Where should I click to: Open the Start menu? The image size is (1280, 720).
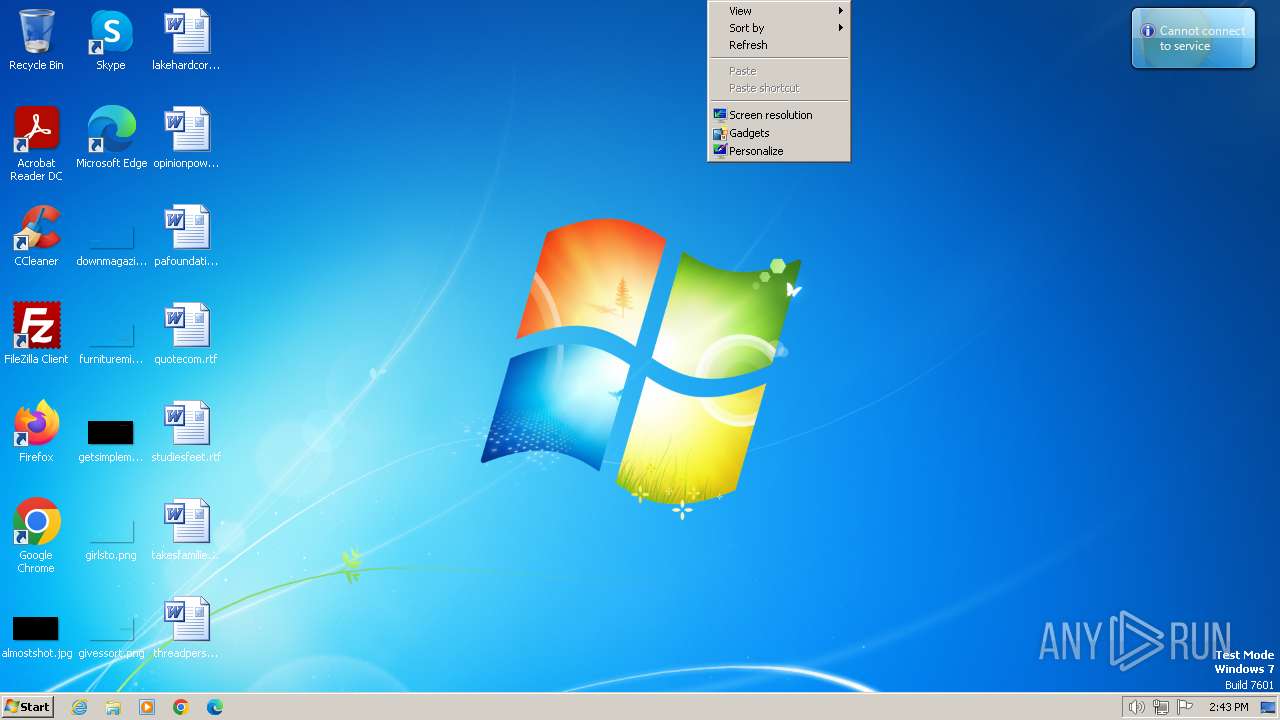tap(27, 707)
